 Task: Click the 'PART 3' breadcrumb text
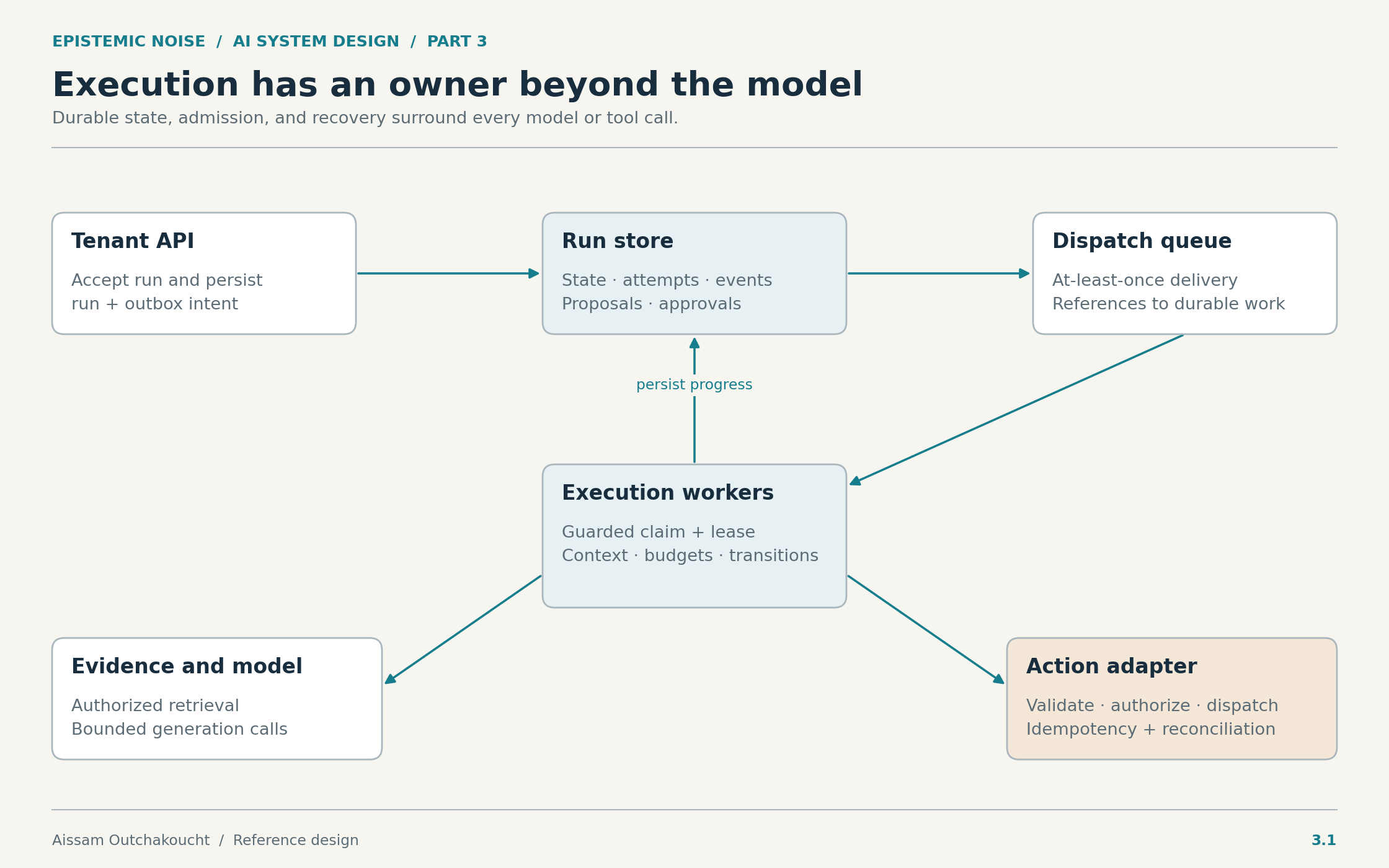[x=457, y=42]
